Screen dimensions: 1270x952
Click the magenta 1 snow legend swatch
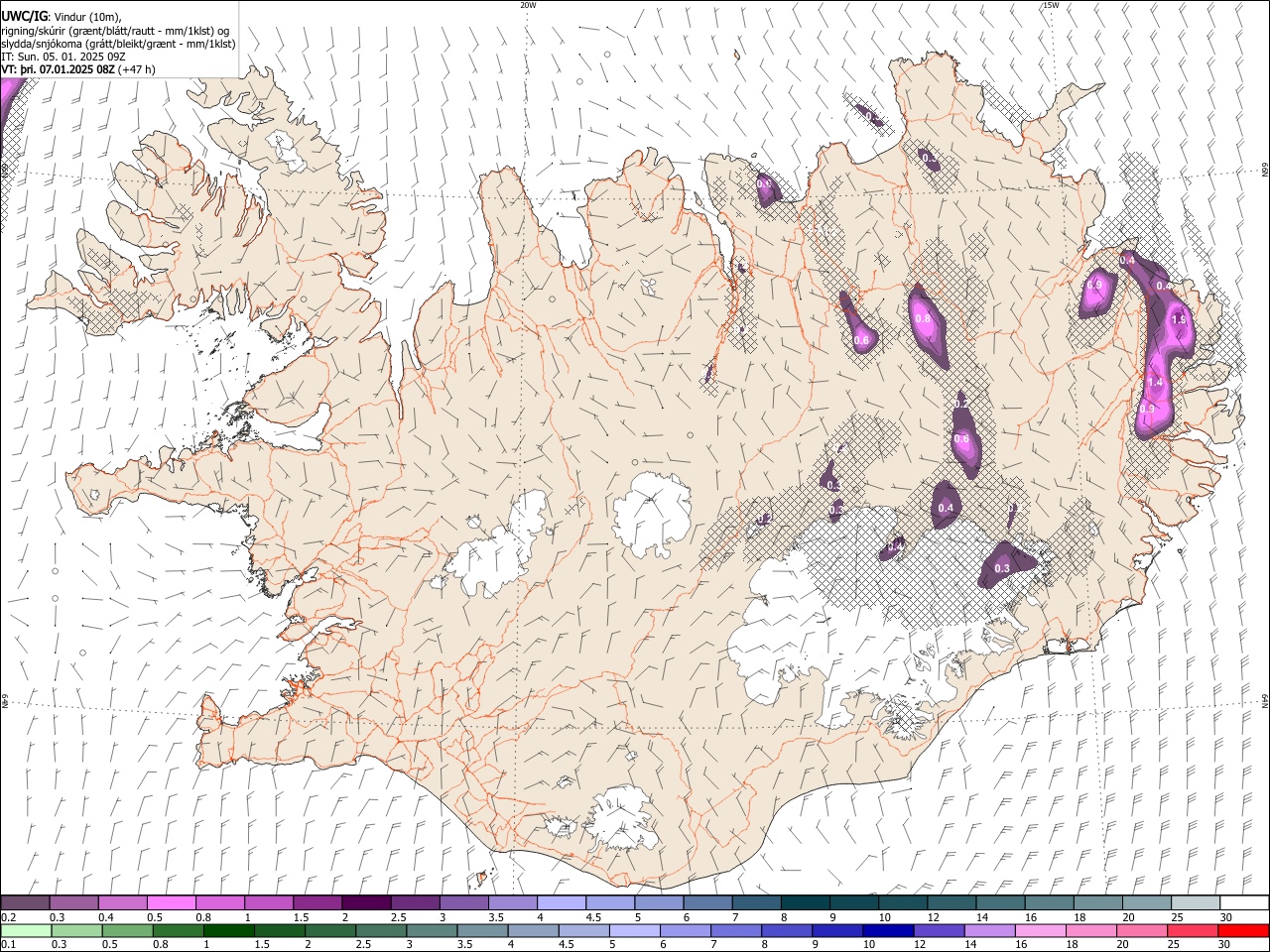pos(269,902)
